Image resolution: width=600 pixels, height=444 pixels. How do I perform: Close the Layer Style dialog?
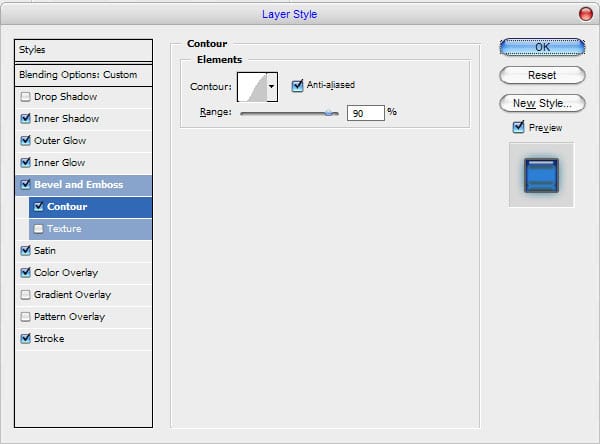pyautogui.click(x=584, y=14)
